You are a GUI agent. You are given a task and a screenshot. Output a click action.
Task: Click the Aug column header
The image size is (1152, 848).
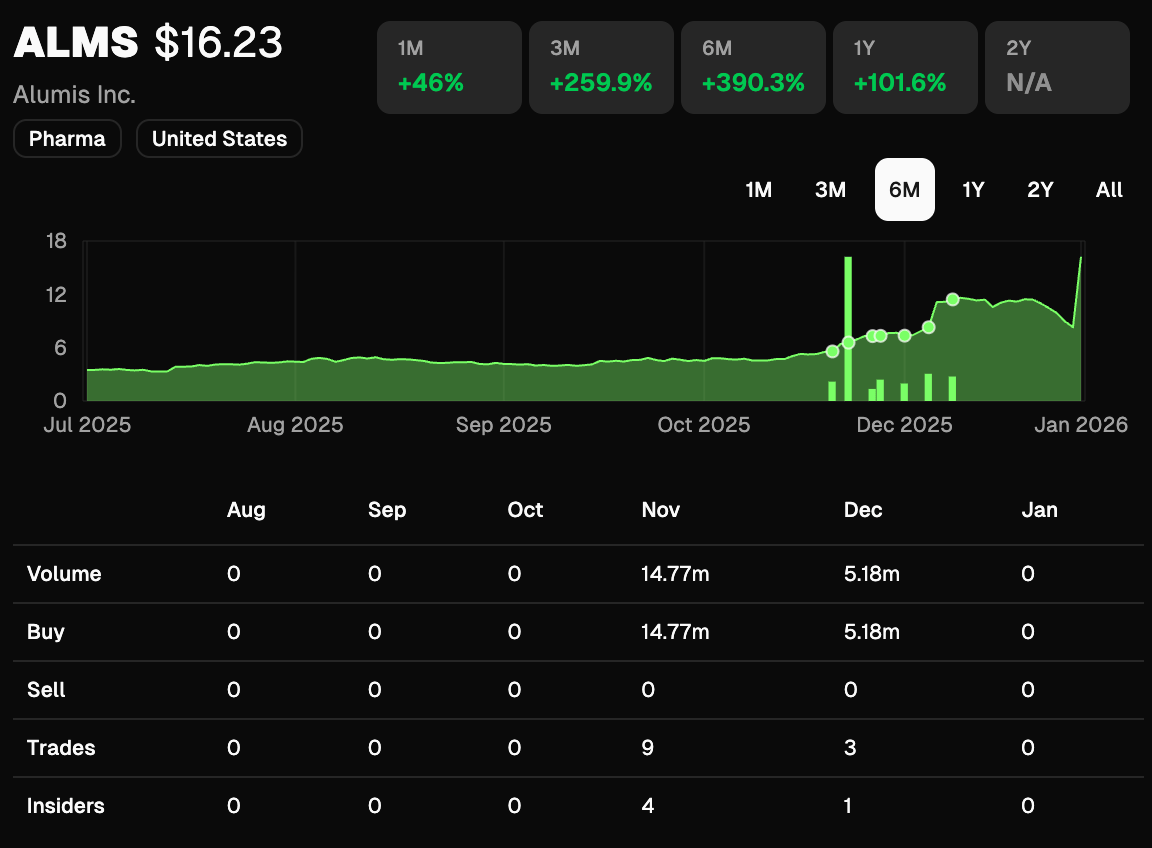246,509
